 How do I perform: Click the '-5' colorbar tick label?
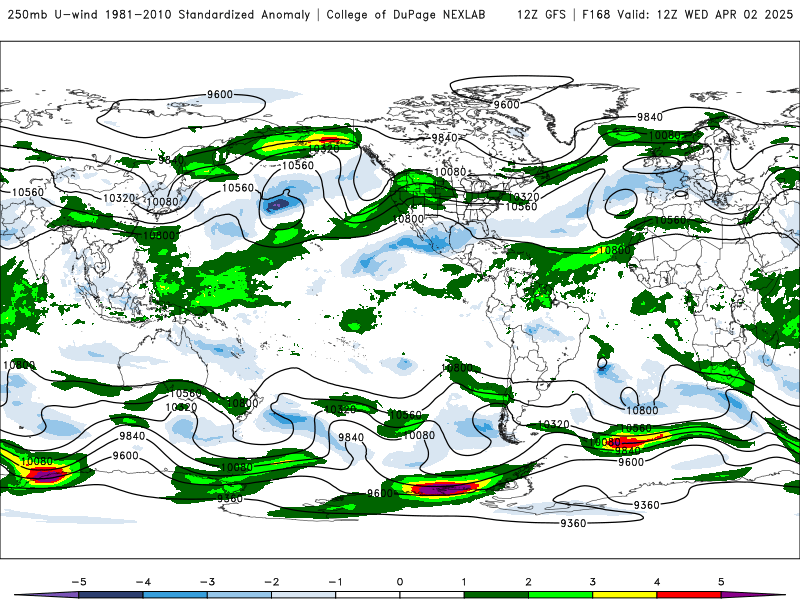click(x=79, y=582)
